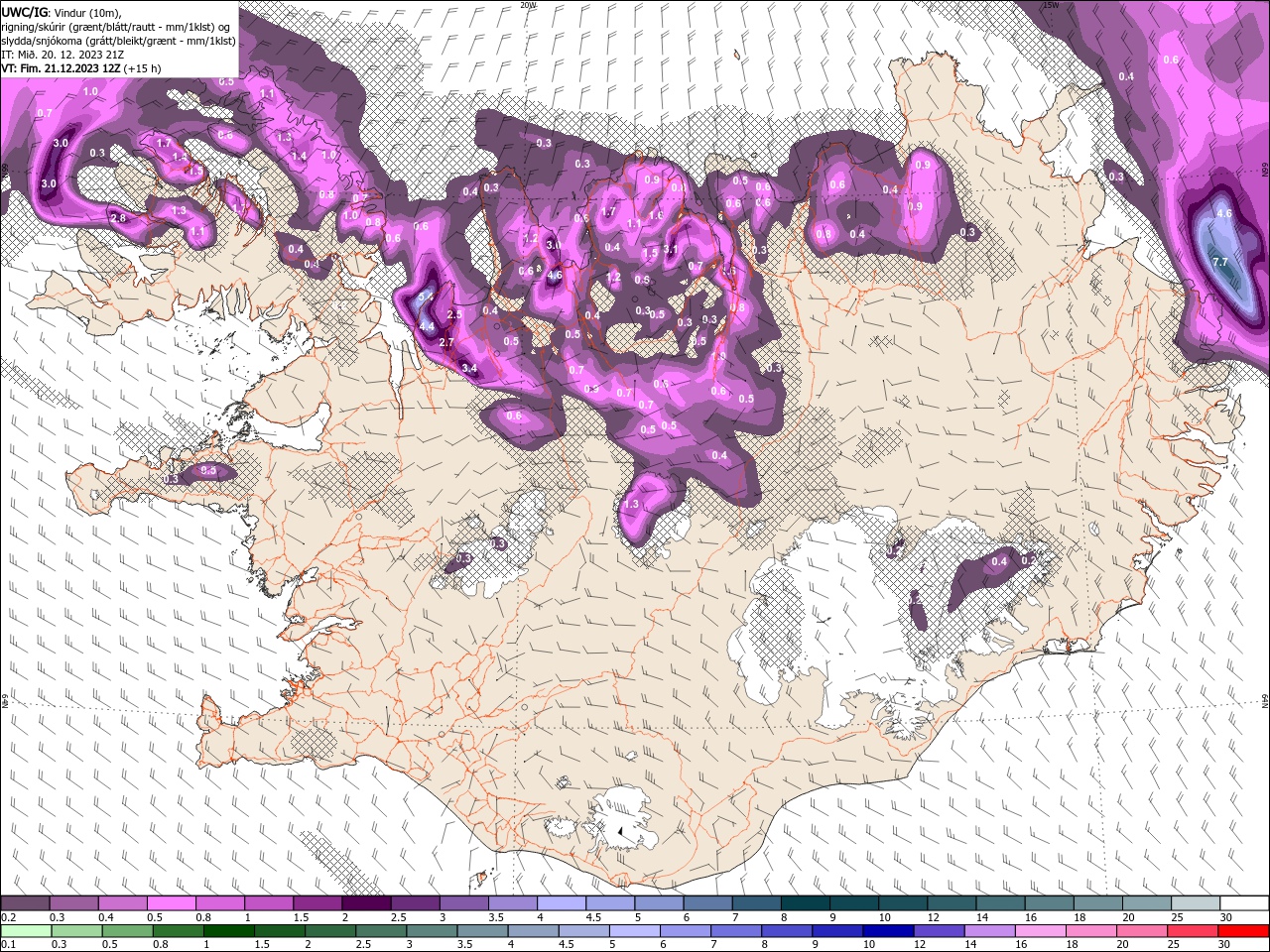Click the 'IT: Mið. 20. 12. 2023 21Z' line

(x=62, y=55)
